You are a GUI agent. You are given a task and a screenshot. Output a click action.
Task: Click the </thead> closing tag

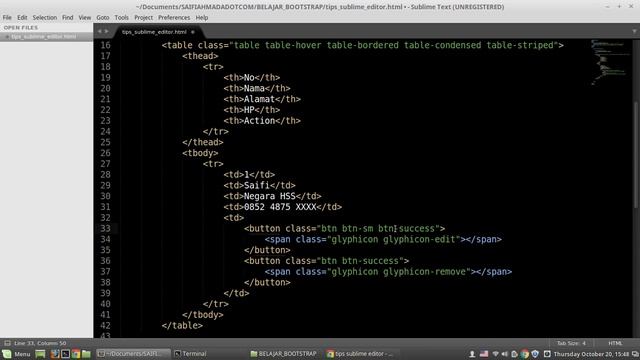[203, 142]
